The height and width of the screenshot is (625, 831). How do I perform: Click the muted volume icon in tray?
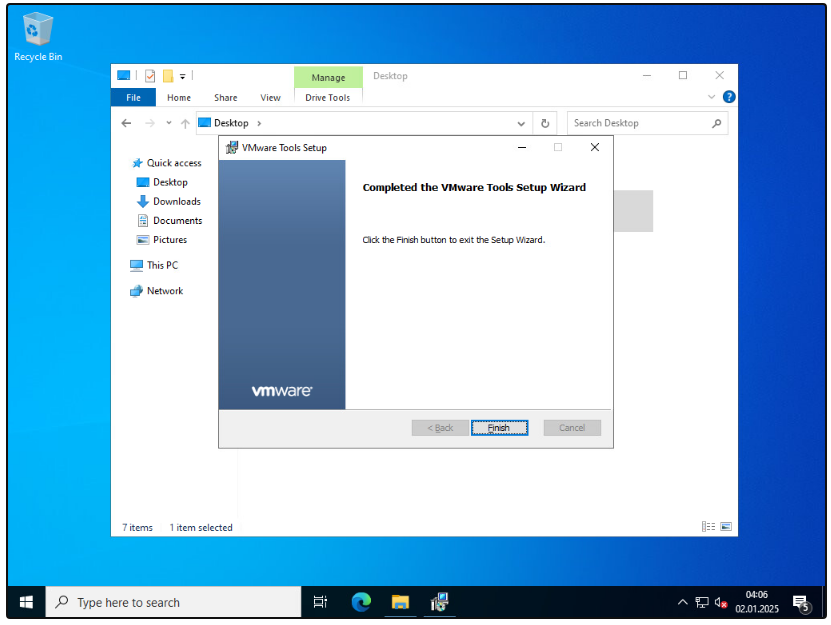(720, 602)
